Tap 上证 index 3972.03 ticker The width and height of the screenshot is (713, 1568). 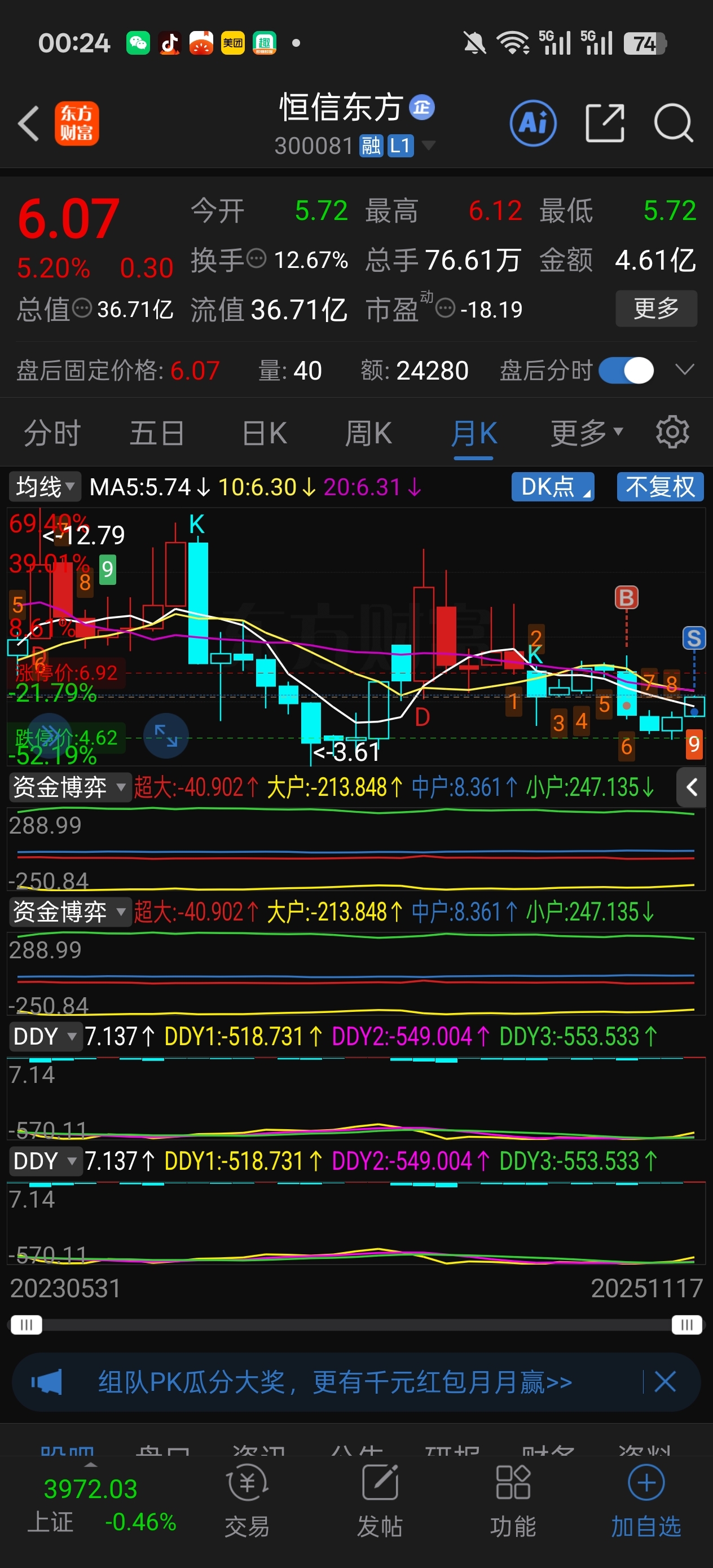click(102, 1505)
